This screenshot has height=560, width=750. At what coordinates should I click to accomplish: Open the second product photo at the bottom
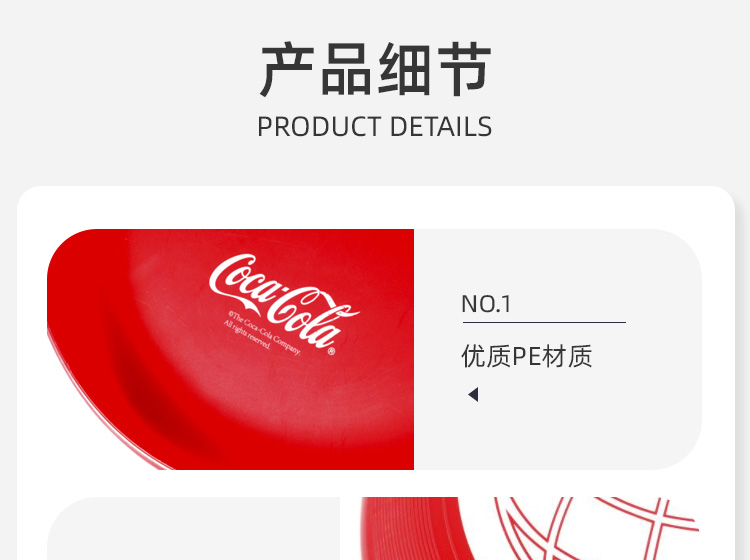521,528
